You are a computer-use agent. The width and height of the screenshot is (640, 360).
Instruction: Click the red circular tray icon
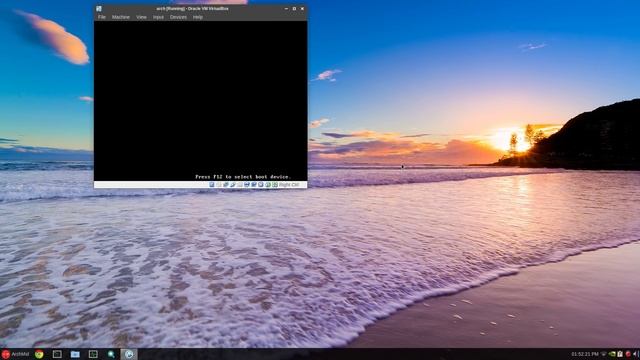coord(628,354)
